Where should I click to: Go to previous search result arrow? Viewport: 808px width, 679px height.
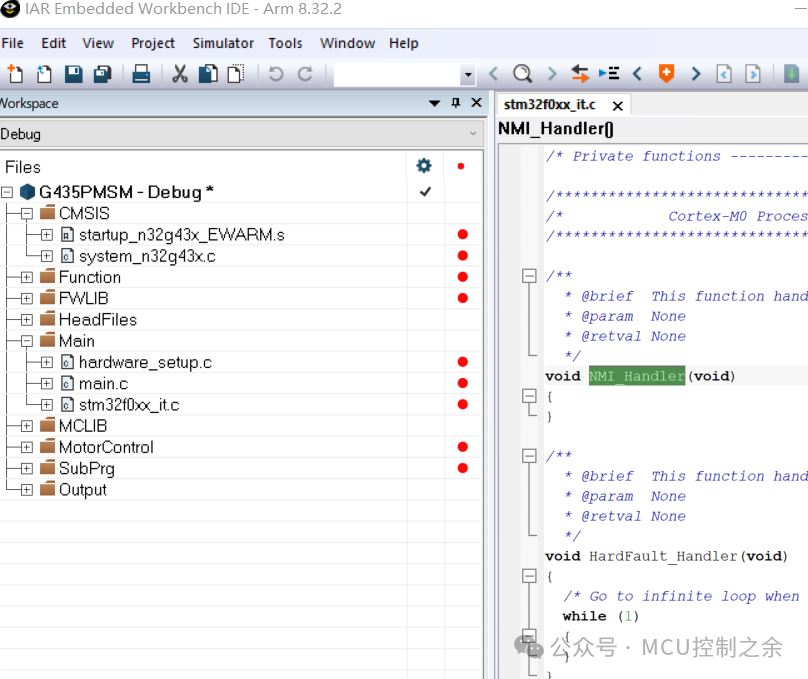point(494,74)
